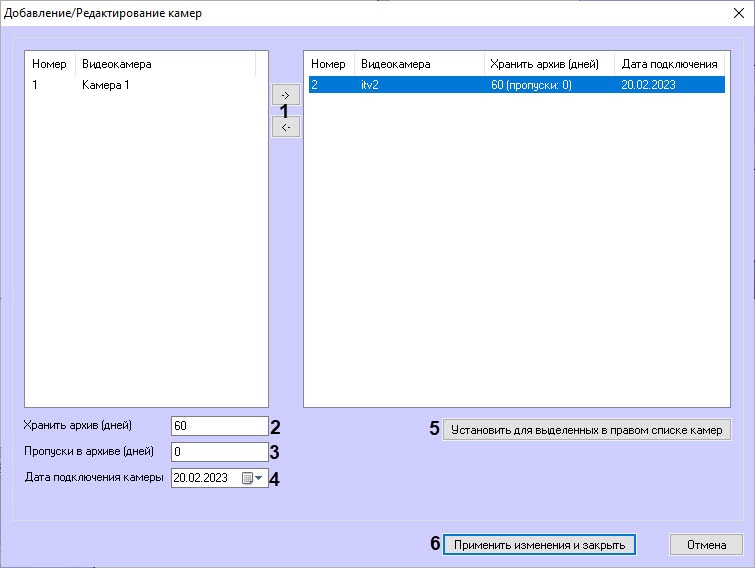Click the move-left arrow button

click(285, 127)
